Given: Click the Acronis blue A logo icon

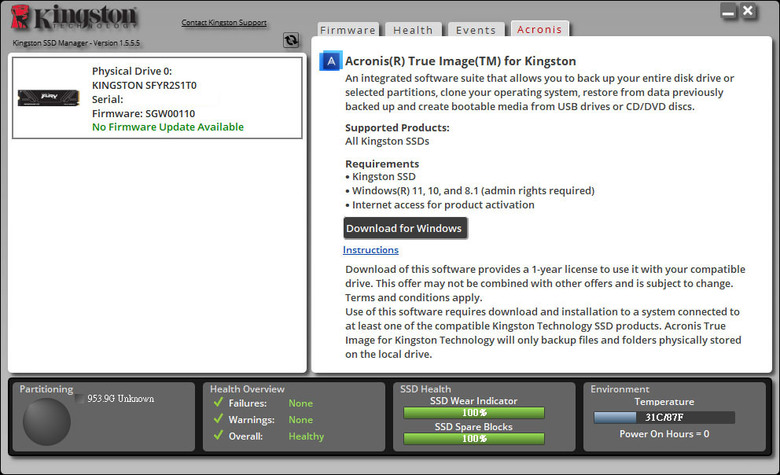Looking at the screenshot, I should [331, 61].
